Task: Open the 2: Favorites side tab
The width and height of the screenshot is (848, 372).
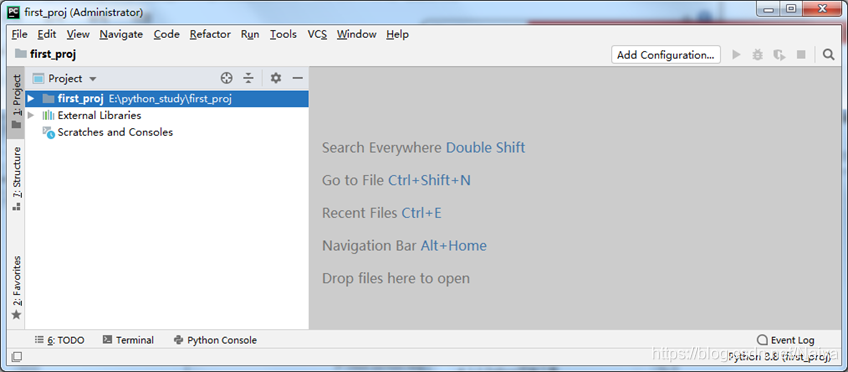Action: coord(17,287)
